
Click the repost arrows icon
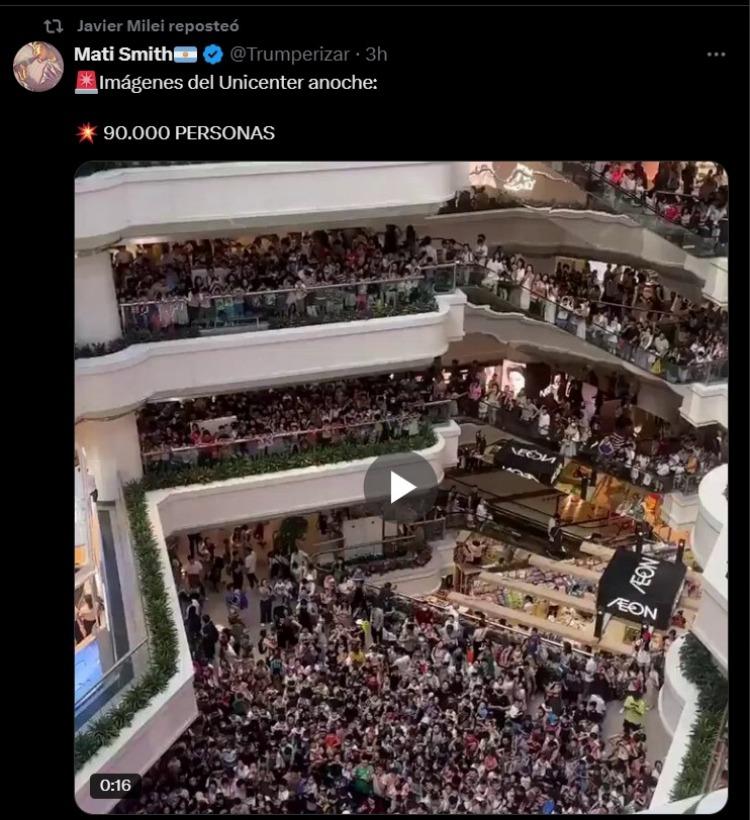pos(53,25)
